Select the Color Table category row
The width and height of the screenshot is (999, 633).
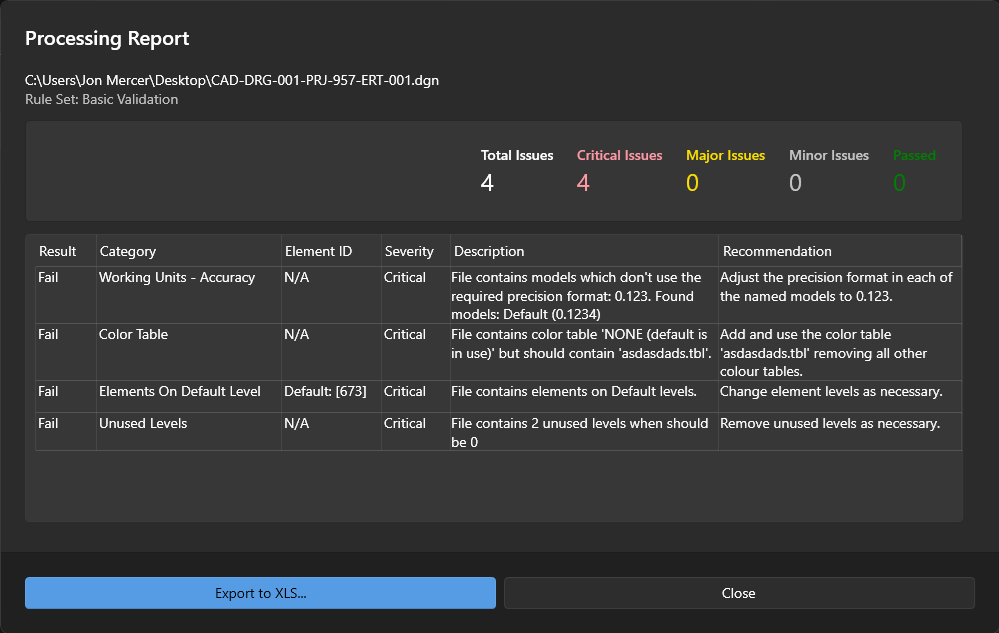[133, 335]
